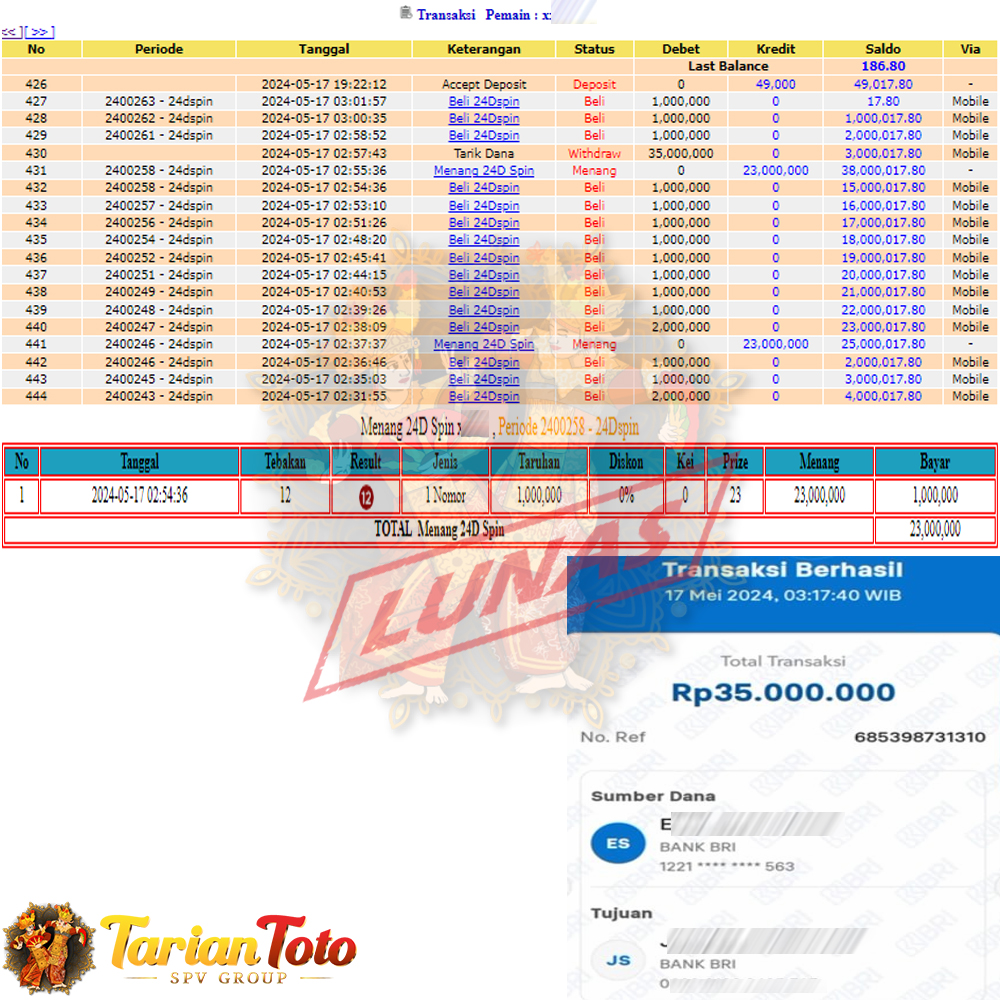Screen dimensions: 1000x1000
Task: Select the Accept Deposit row entry
Action: pyautogui.click(x=484, y=84)
